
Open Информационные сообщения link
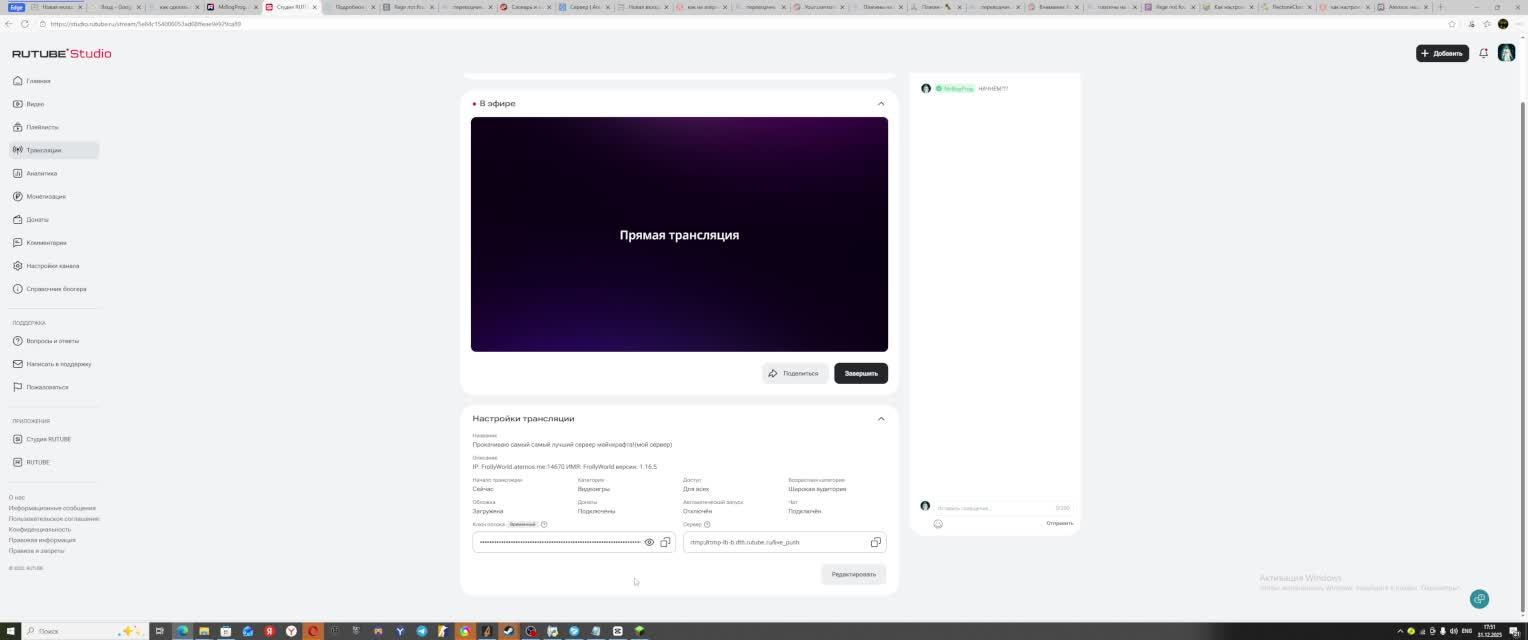coord(52,508)
